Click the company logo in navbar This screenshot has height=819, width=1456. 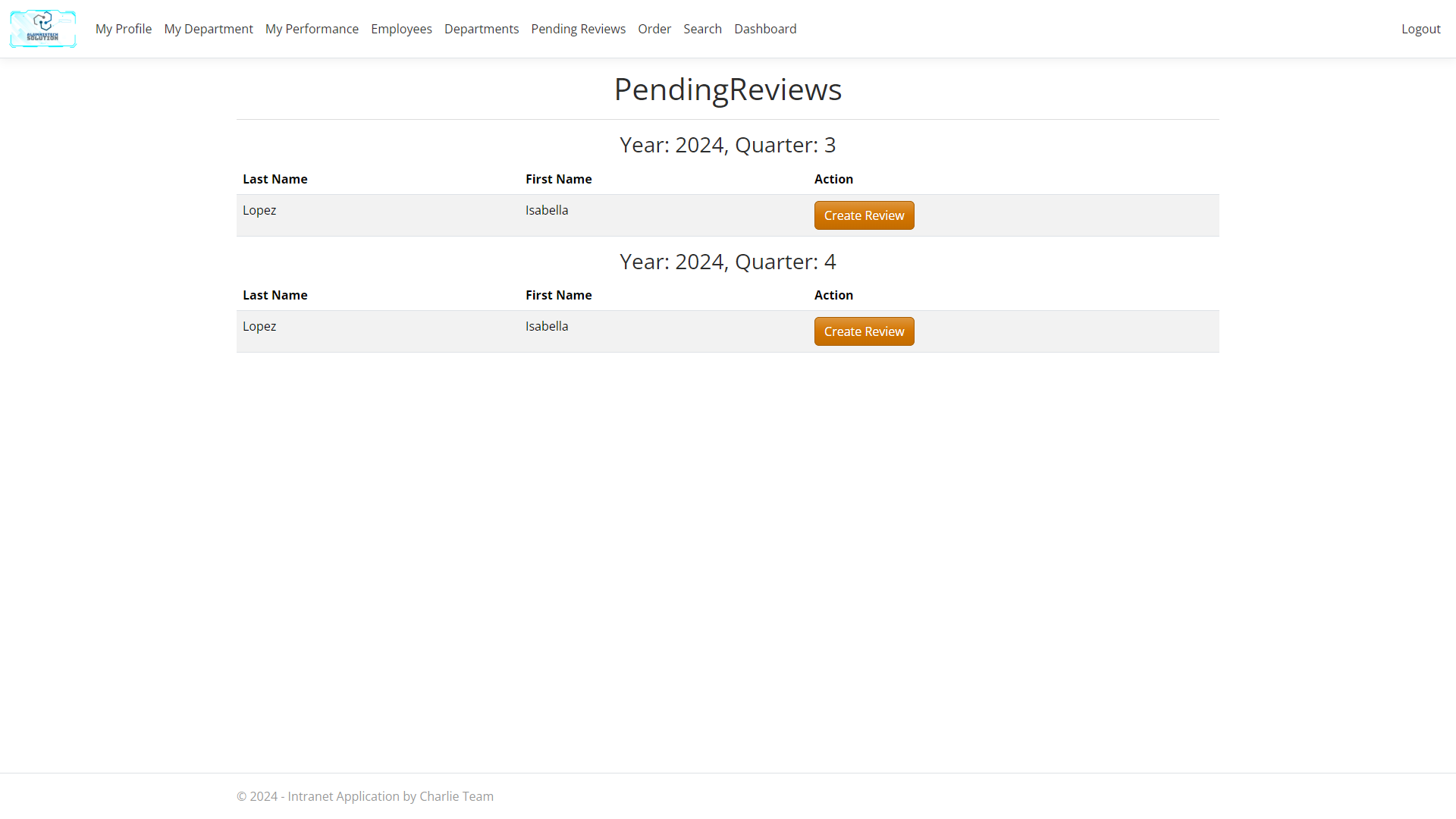(x=42, y=29)
